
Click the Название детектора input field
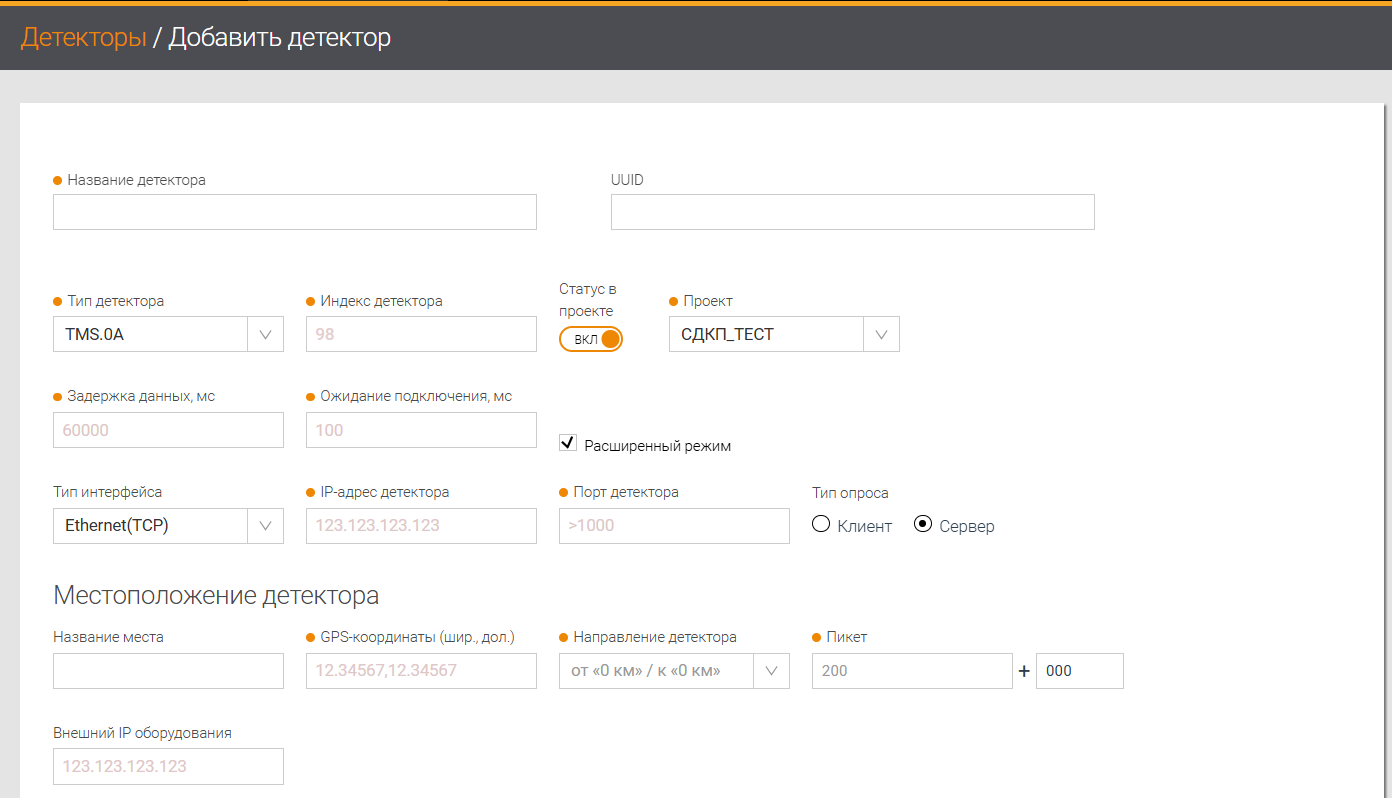click(294, 212)
